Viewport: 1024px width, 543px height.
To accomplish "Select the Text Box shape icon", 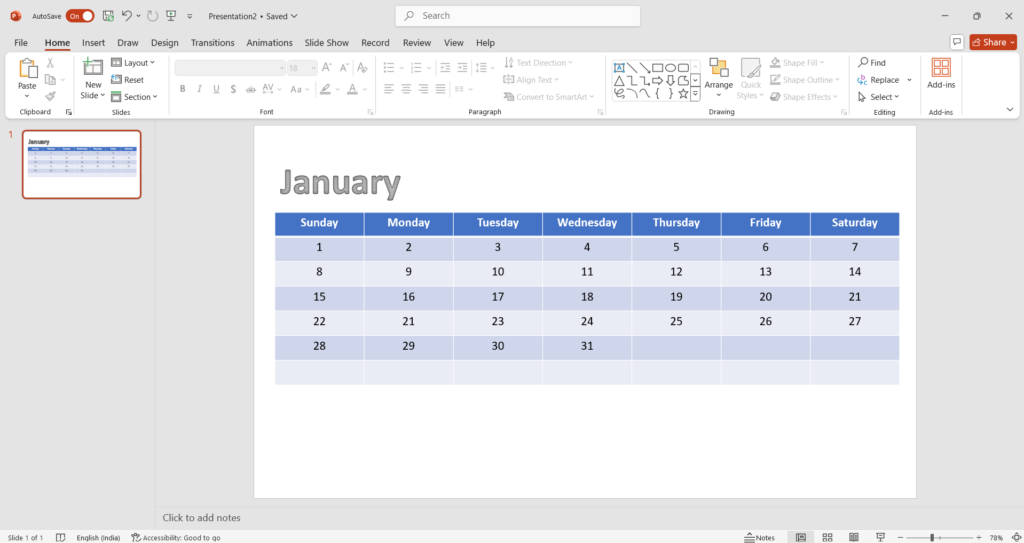I will click(x=619, y=66).
